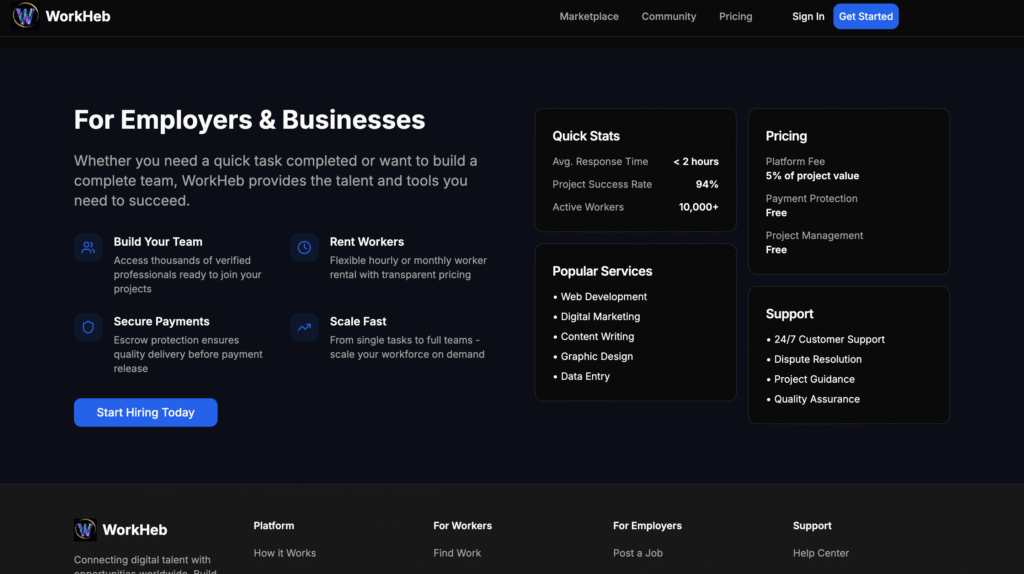Screen dimensions: 1024x574
Task: Click the Start Hiring Today button
Action: tap(145, 412)
